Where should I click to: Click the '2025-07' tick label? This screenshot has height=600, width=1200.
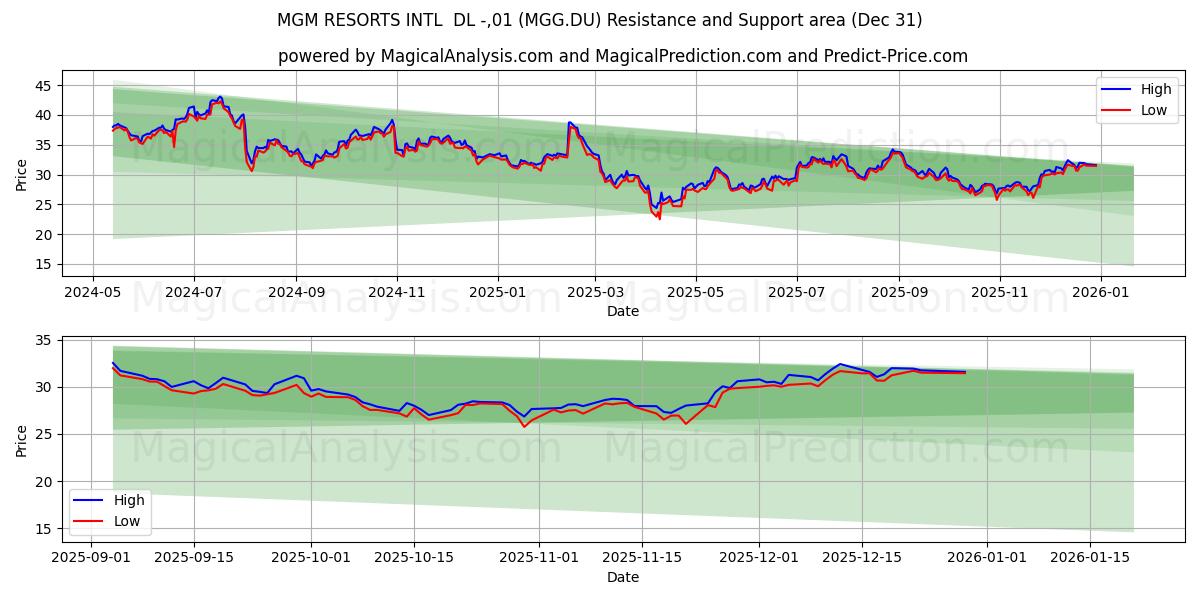(x=797, y=293)
